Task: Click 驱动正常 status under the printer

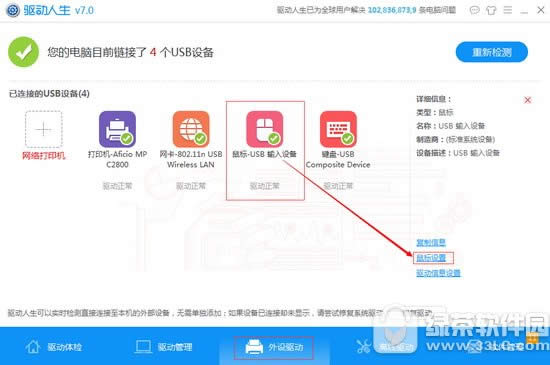Action: tap(117, 186)
